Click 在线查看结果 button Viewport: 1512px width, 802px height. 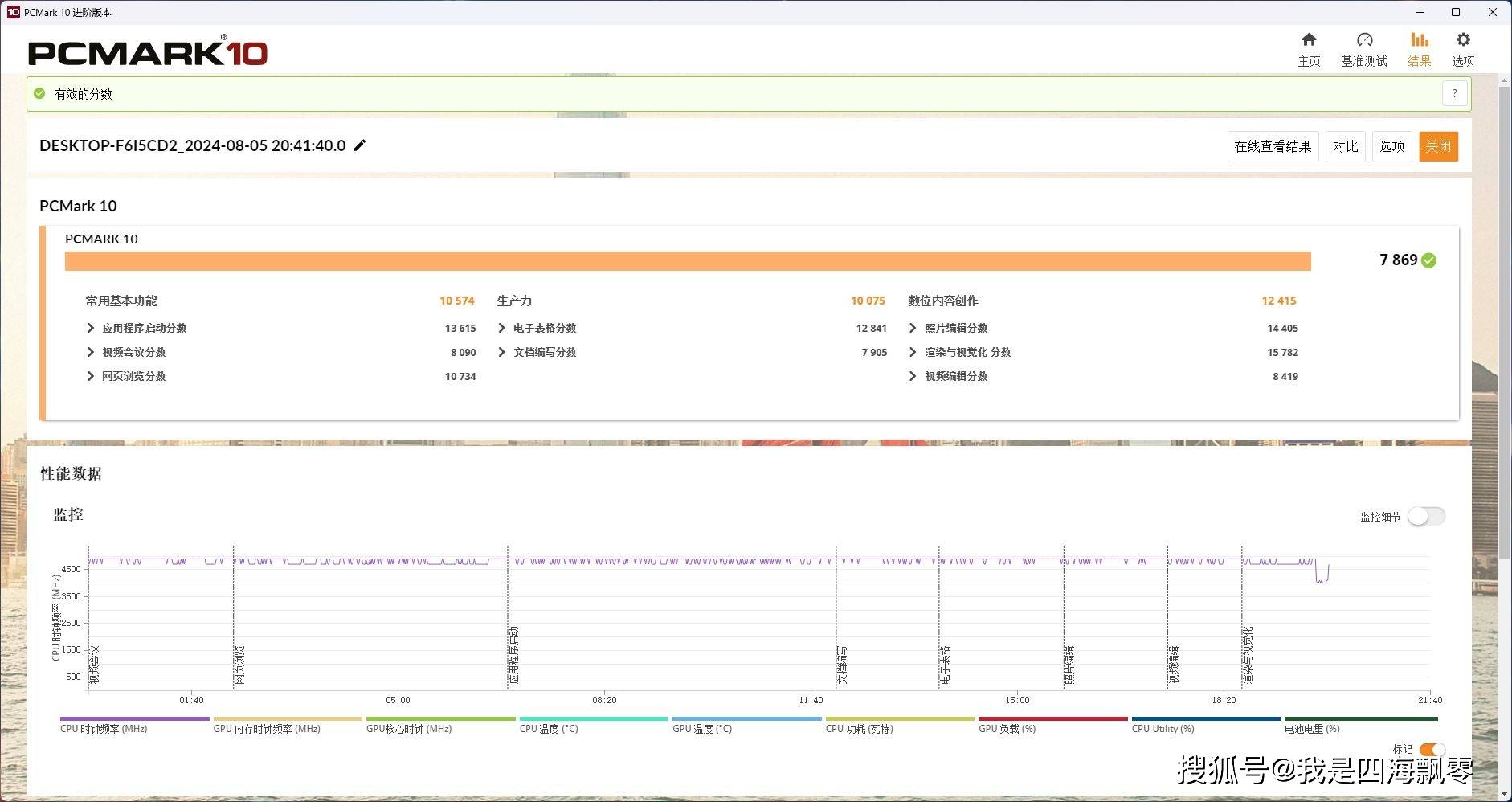pos(1273,146)
